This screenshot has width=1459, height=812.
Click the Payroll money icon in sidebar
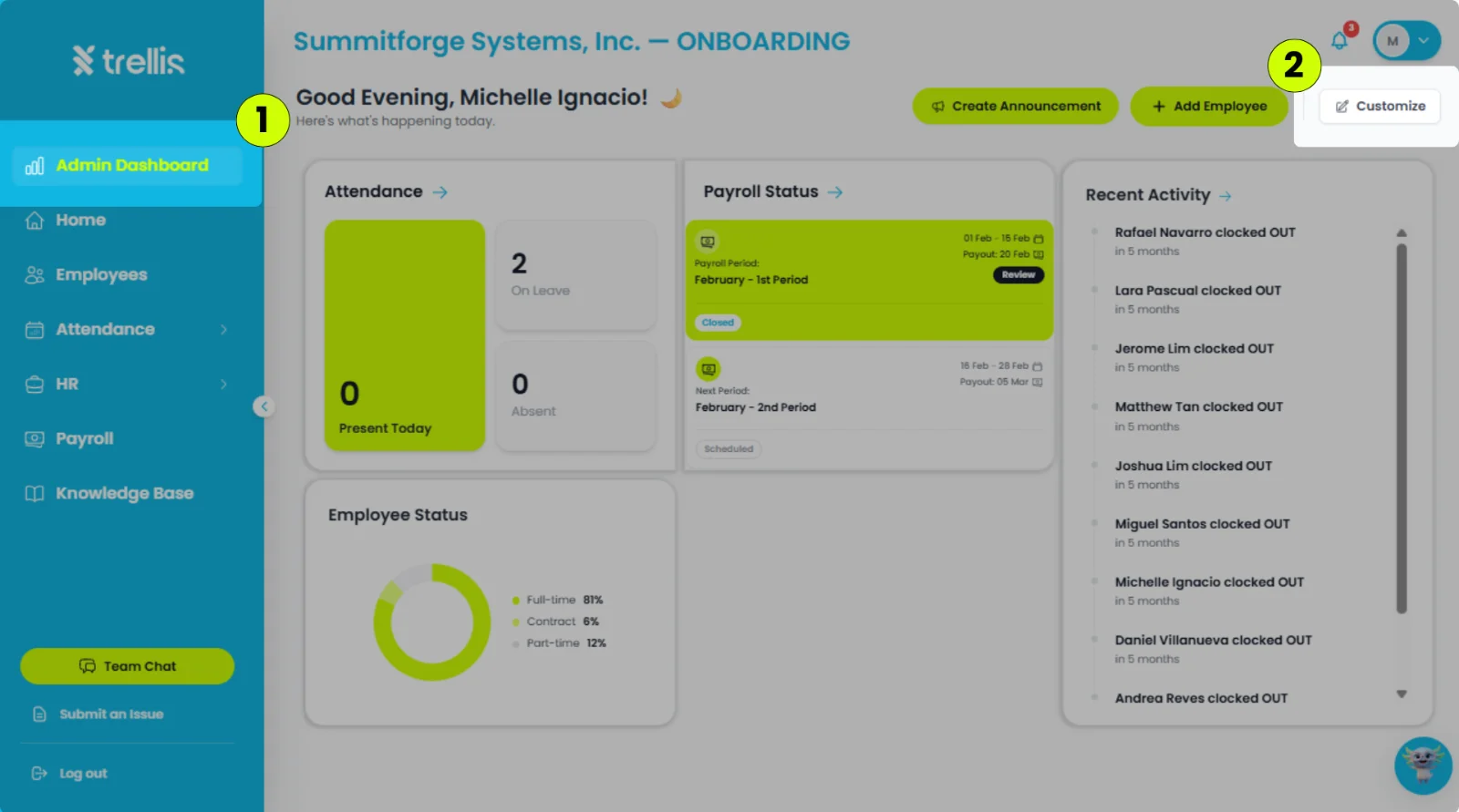(35, 438)
